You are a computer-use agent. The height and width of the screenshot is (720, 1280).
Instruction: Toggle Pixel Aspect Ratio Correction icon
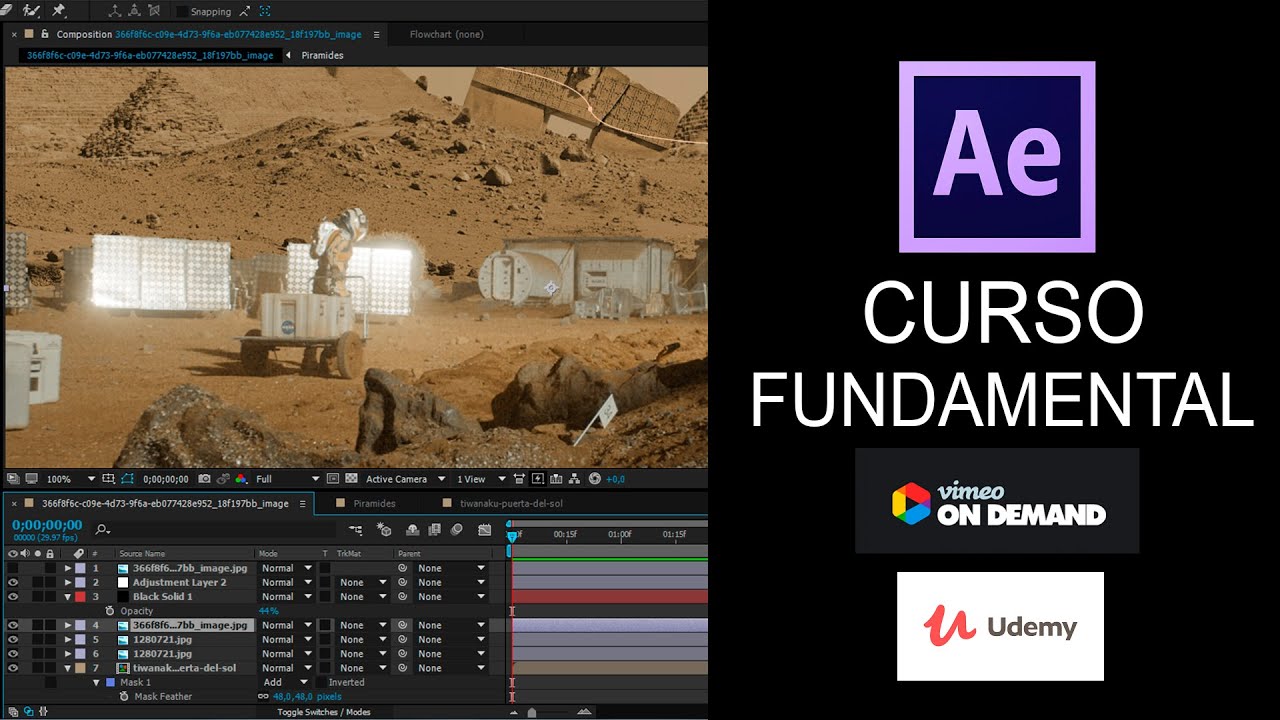[519, 479]
